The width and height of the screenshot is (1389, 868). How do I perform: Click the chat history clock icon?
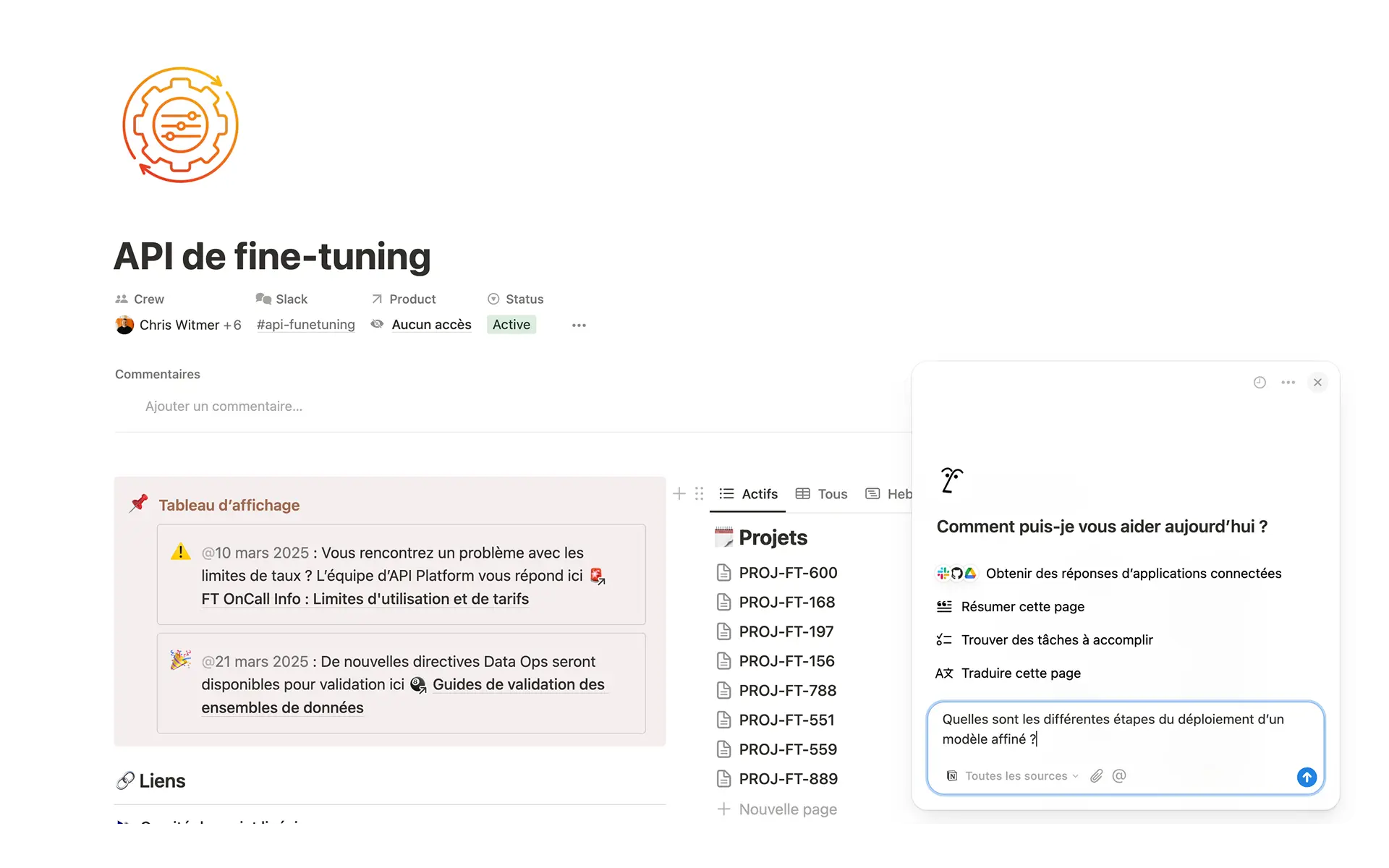click(x=1260, y=383)
